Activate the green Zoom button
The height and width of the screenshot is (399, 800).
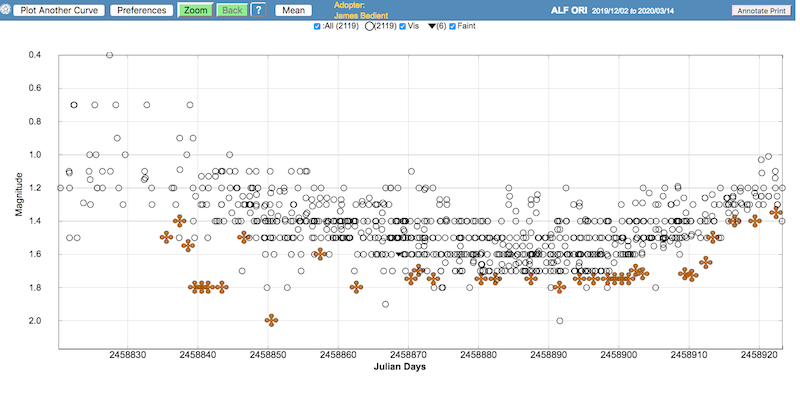(195, 10)
